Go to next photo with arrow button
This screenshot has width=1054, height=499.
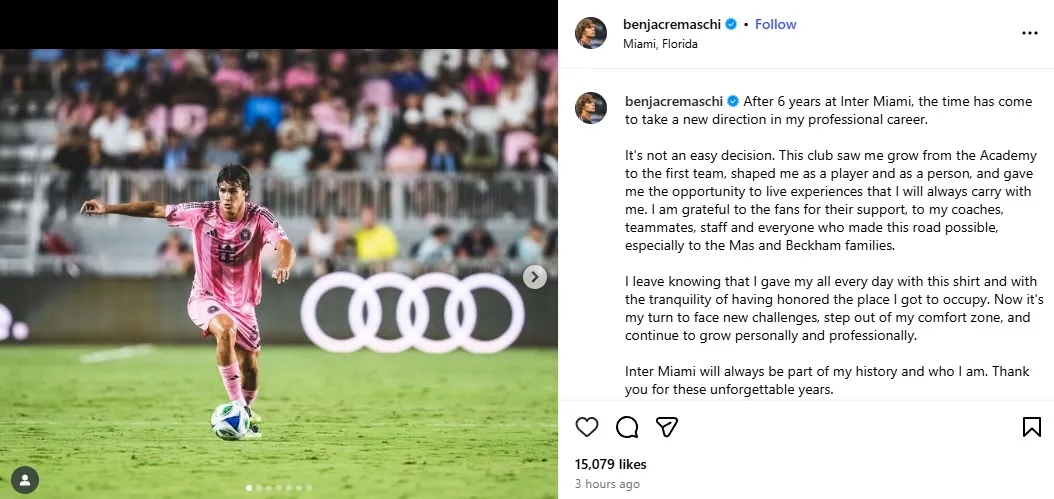[x=535, y=277]
